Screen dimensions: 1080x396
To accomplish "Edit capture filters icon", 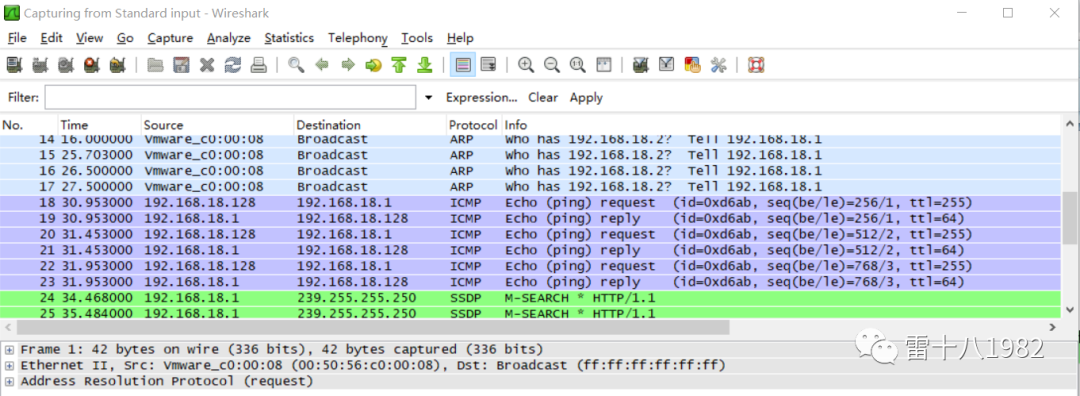I will pyautogui.click(x=641, y=65).
